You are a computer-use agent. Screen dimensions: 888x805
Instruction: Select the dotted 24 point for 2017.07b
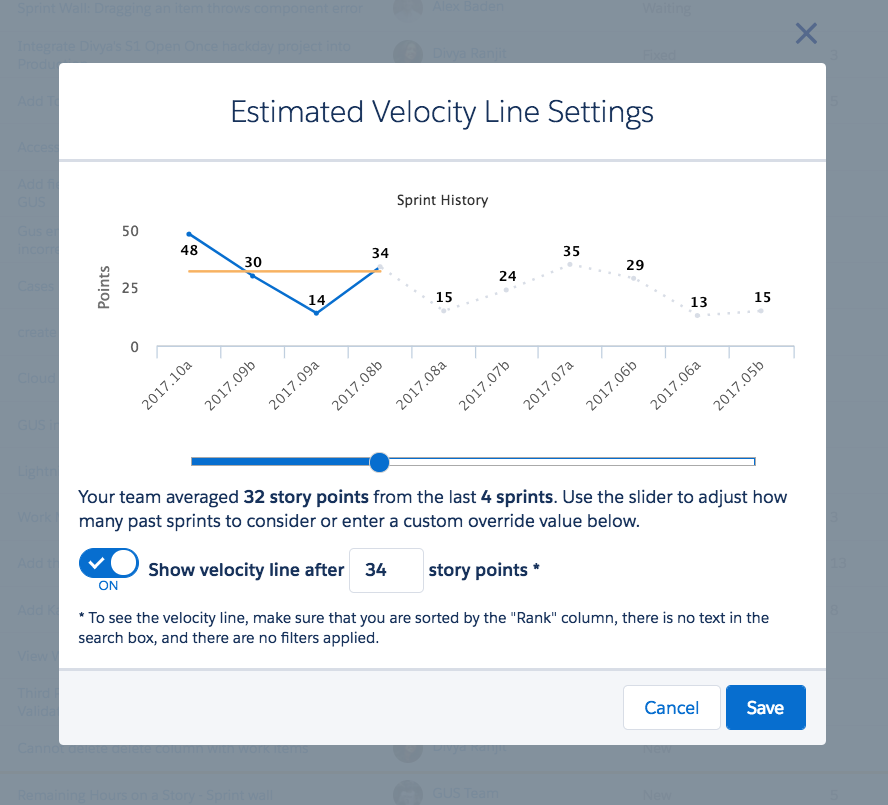click(x=506, y=289)
